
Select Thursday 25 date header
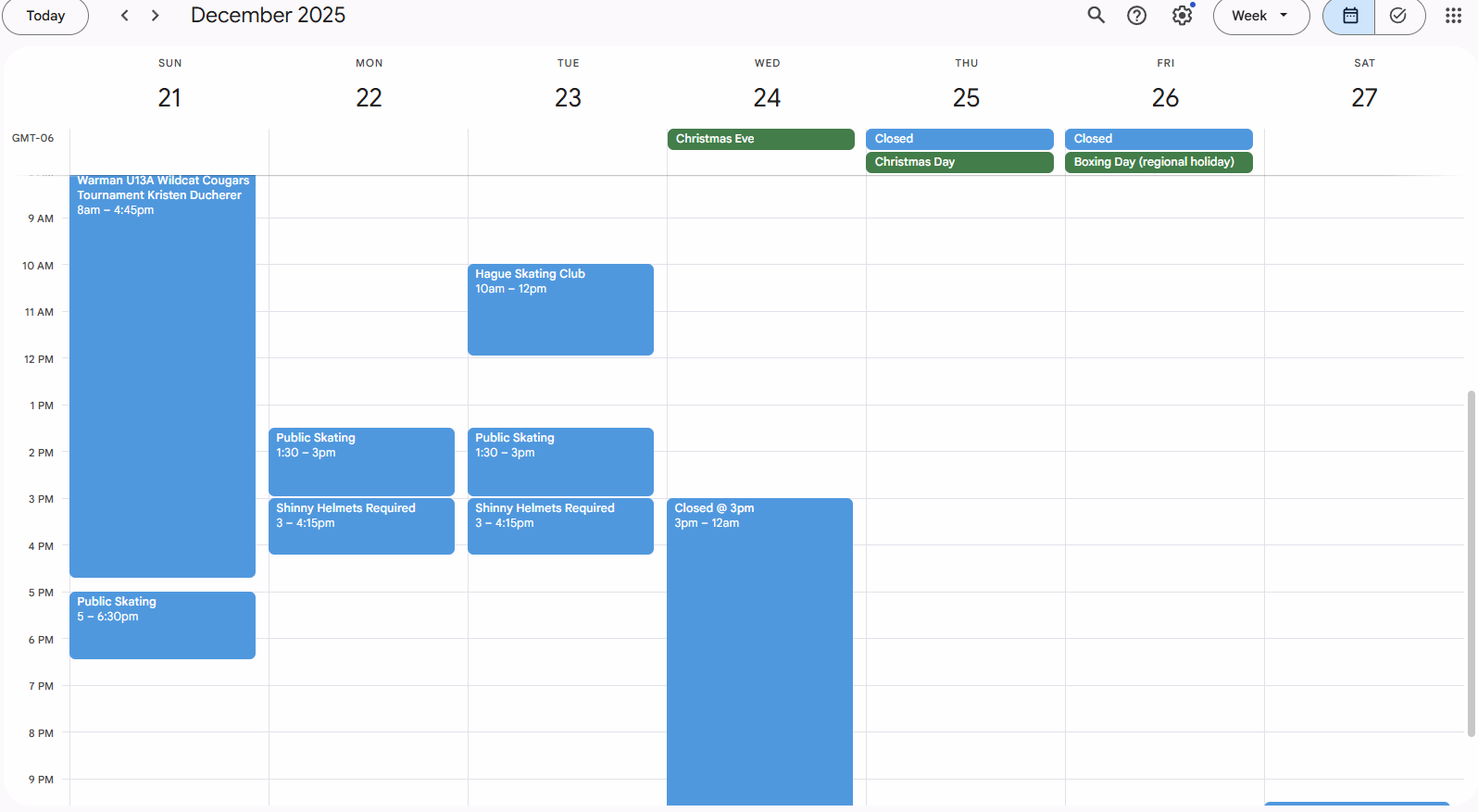(x=966, y=97)
